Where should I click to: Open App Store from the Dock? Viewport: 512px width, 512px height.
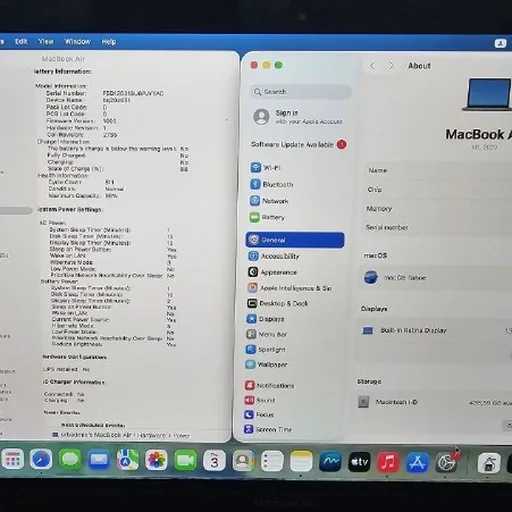417,462
